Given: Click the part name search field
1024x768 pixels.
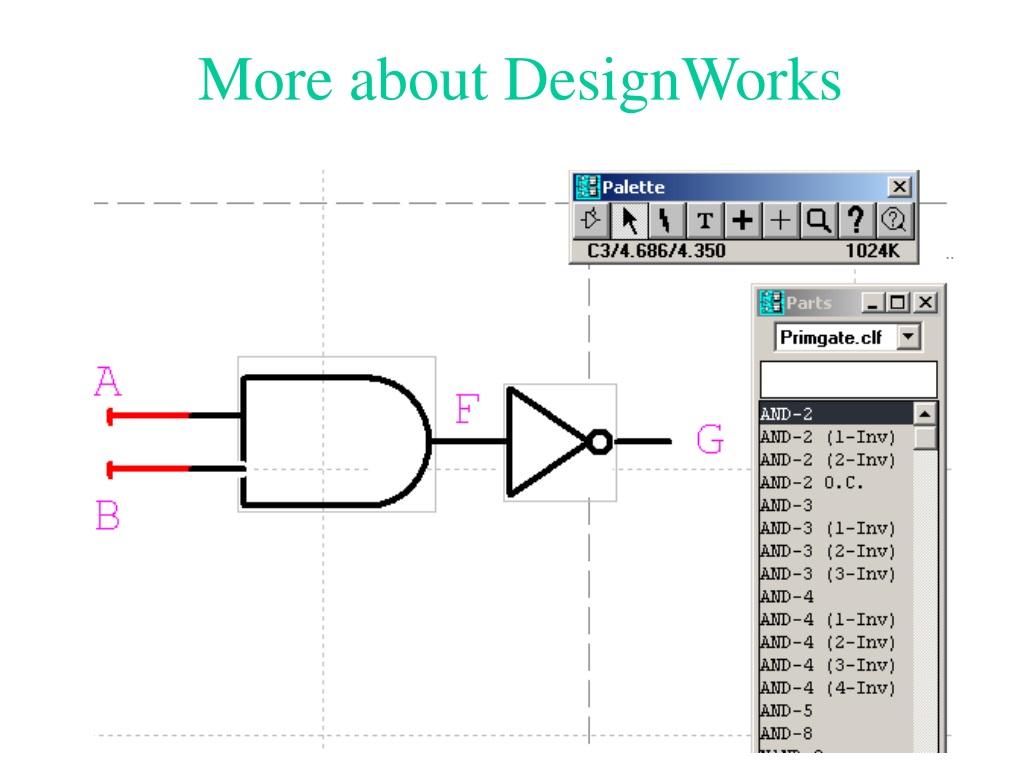Looking at the screenshot, I should [848, 379].
